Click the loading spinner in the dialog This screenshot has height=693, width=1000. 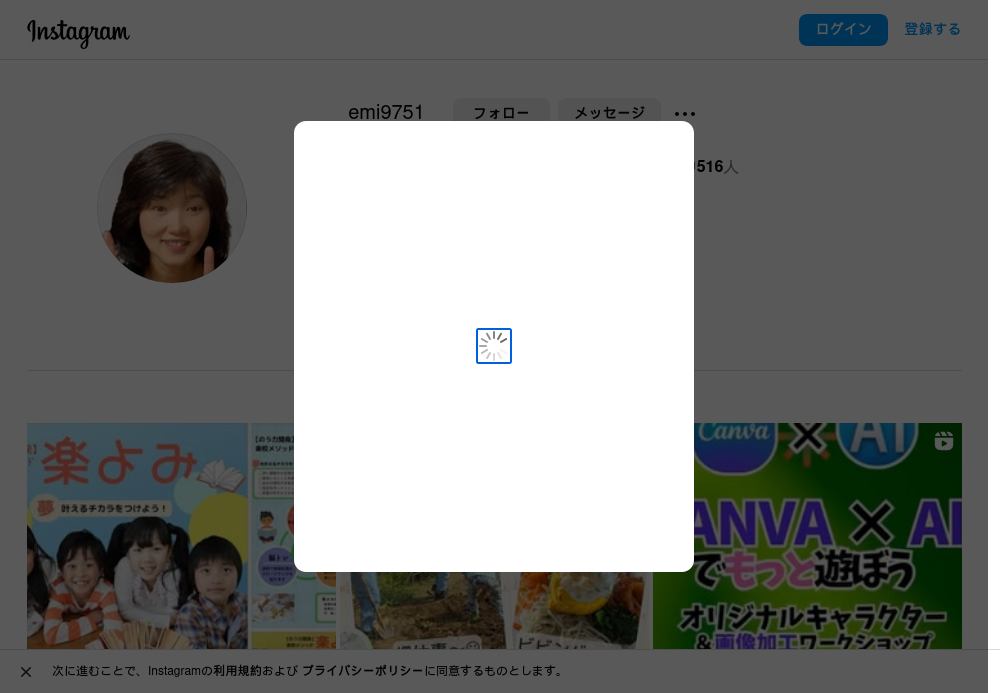[494, 346]
